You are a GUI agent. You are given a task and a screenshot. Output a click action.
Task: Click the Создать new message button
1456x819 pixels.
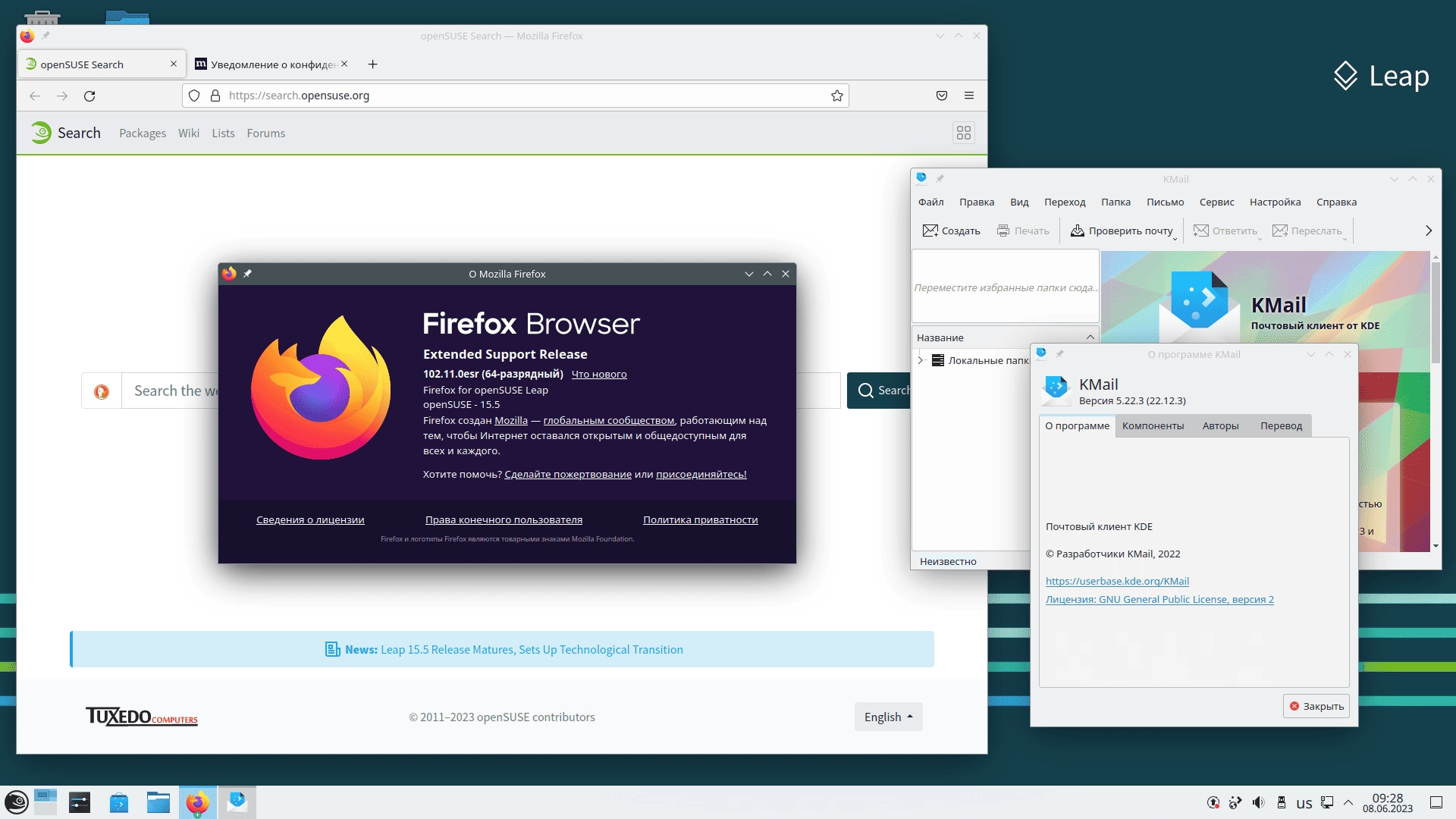coord(952,231)
